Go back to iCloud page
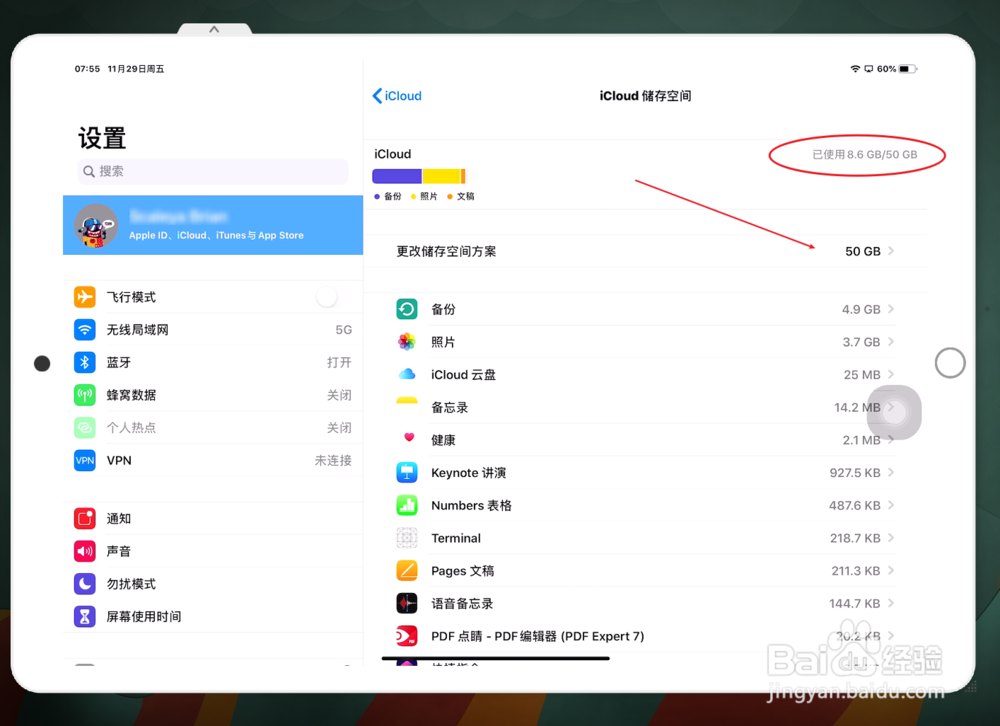1000x726 pixels. (397, 96)
